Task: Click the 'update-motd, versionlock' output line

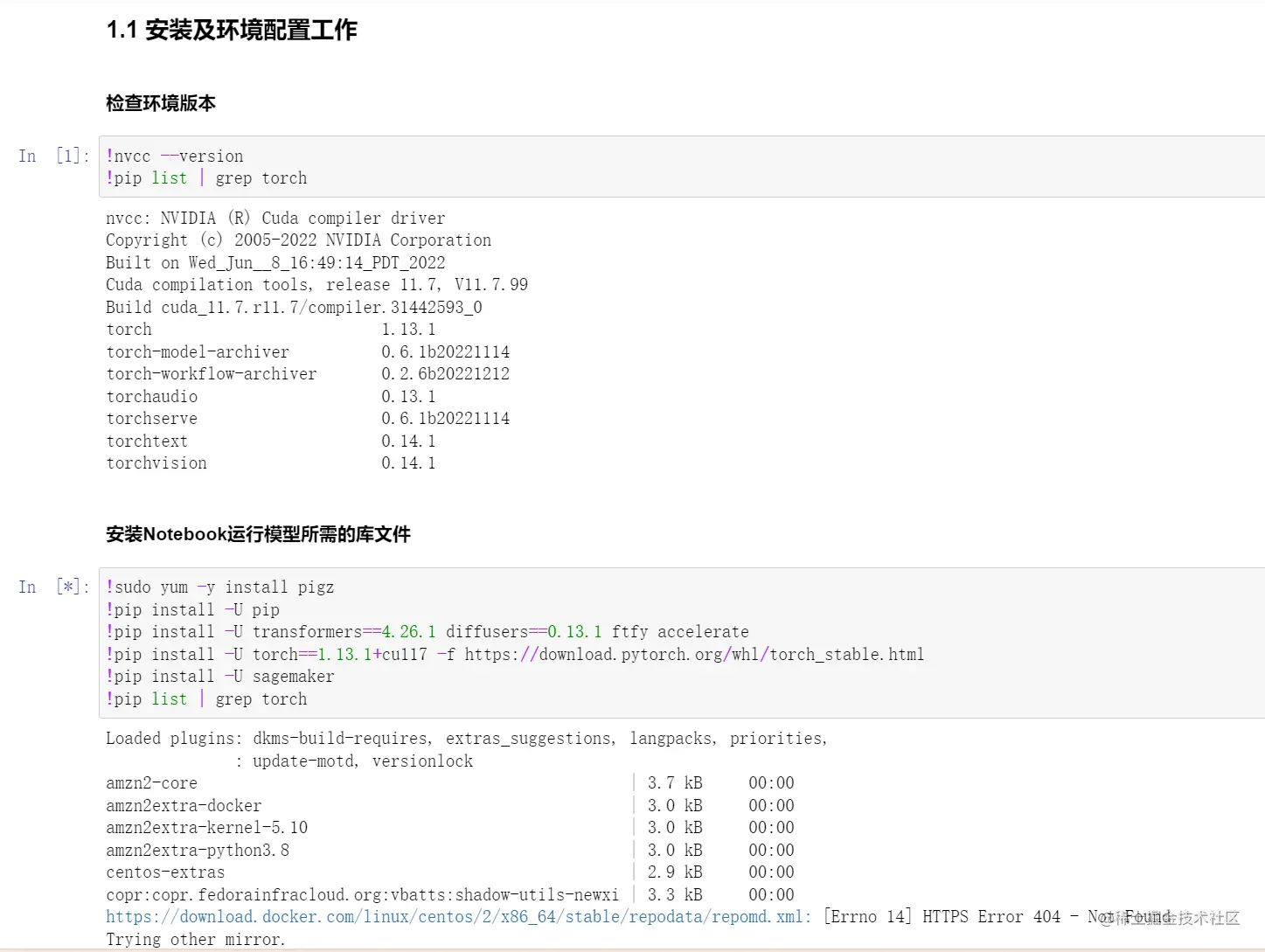Action: (354, 761)
